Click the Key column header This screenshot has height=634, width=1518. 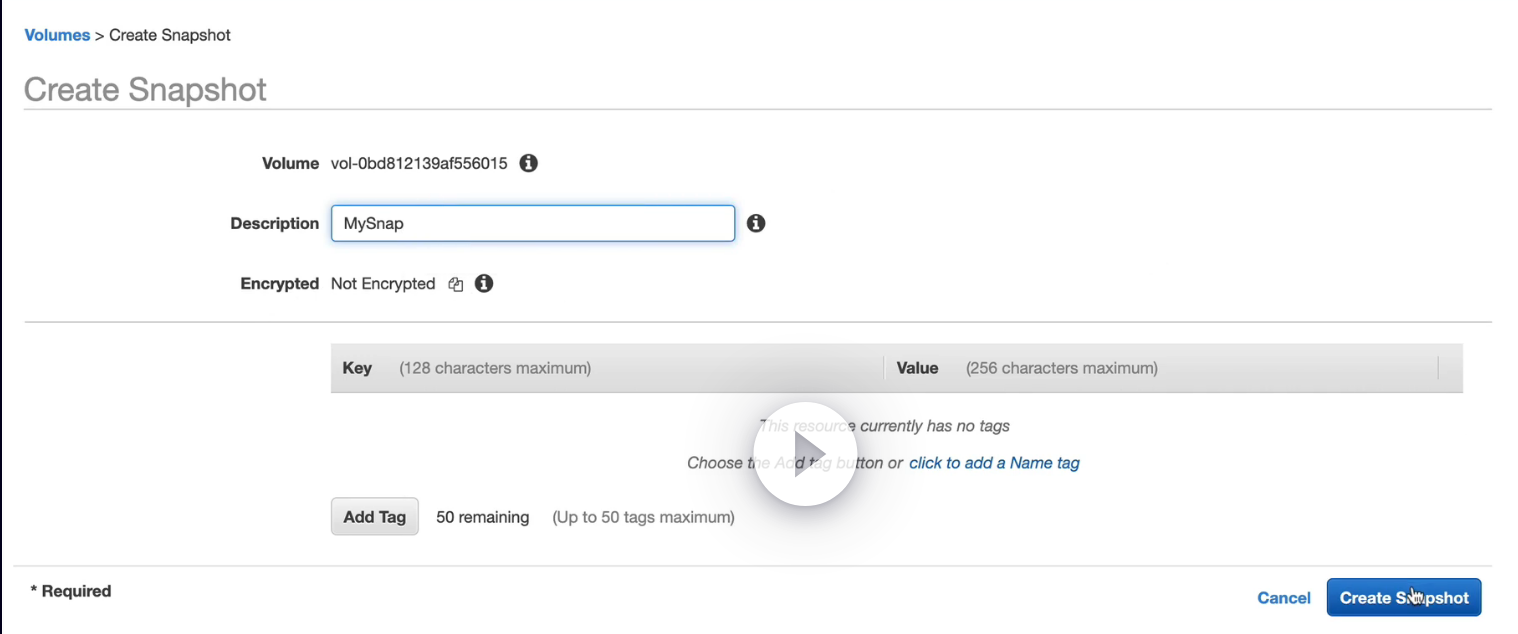357,368
